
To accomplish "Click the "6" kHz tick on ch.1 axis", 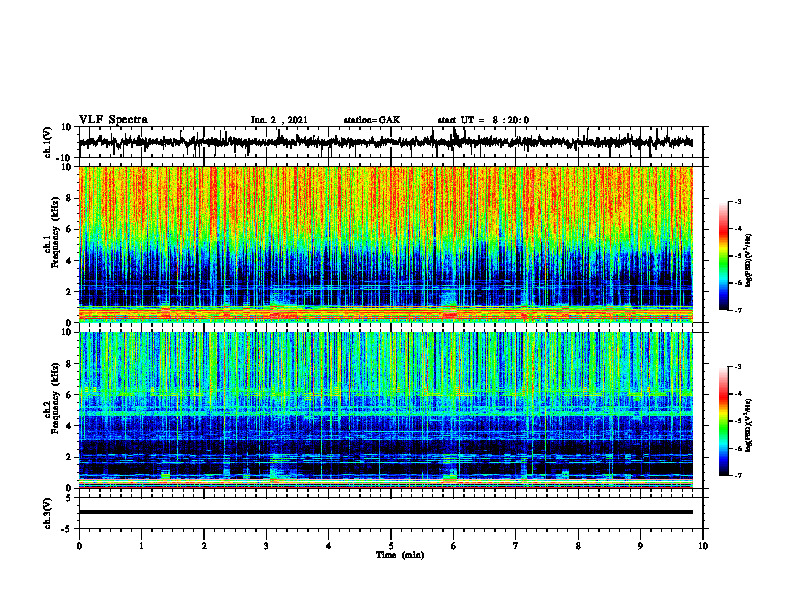I will point(69,229).
